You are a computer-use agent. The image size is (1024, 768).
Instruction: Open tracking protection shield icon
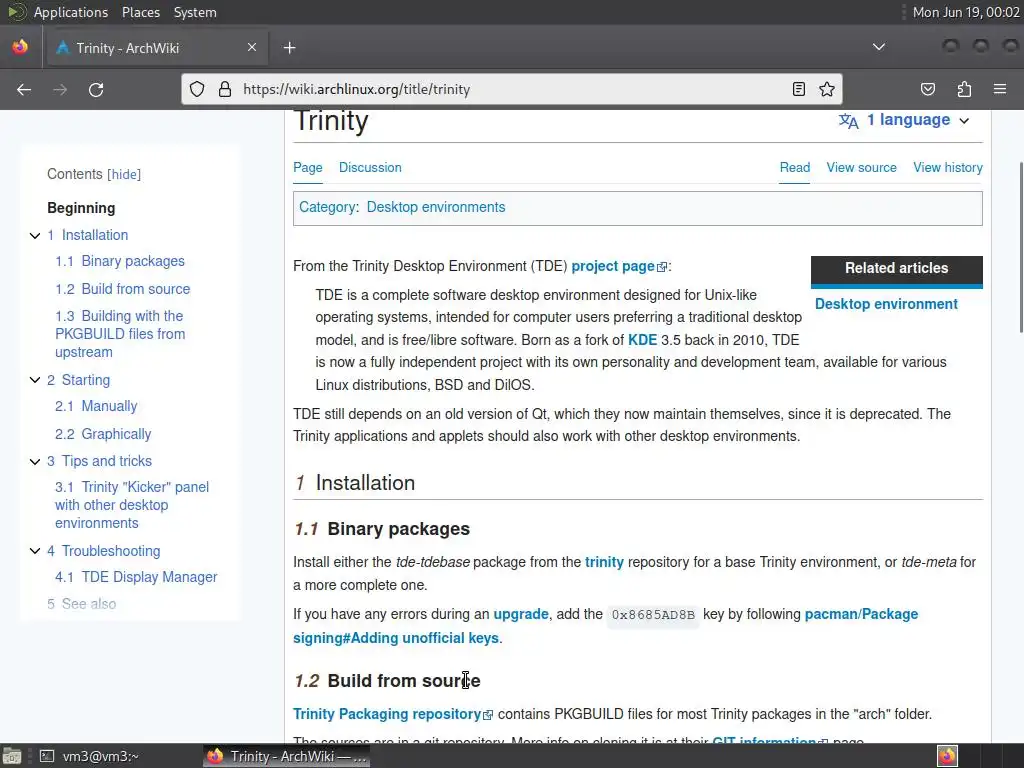pyautogui.click(x=197, y=89)
